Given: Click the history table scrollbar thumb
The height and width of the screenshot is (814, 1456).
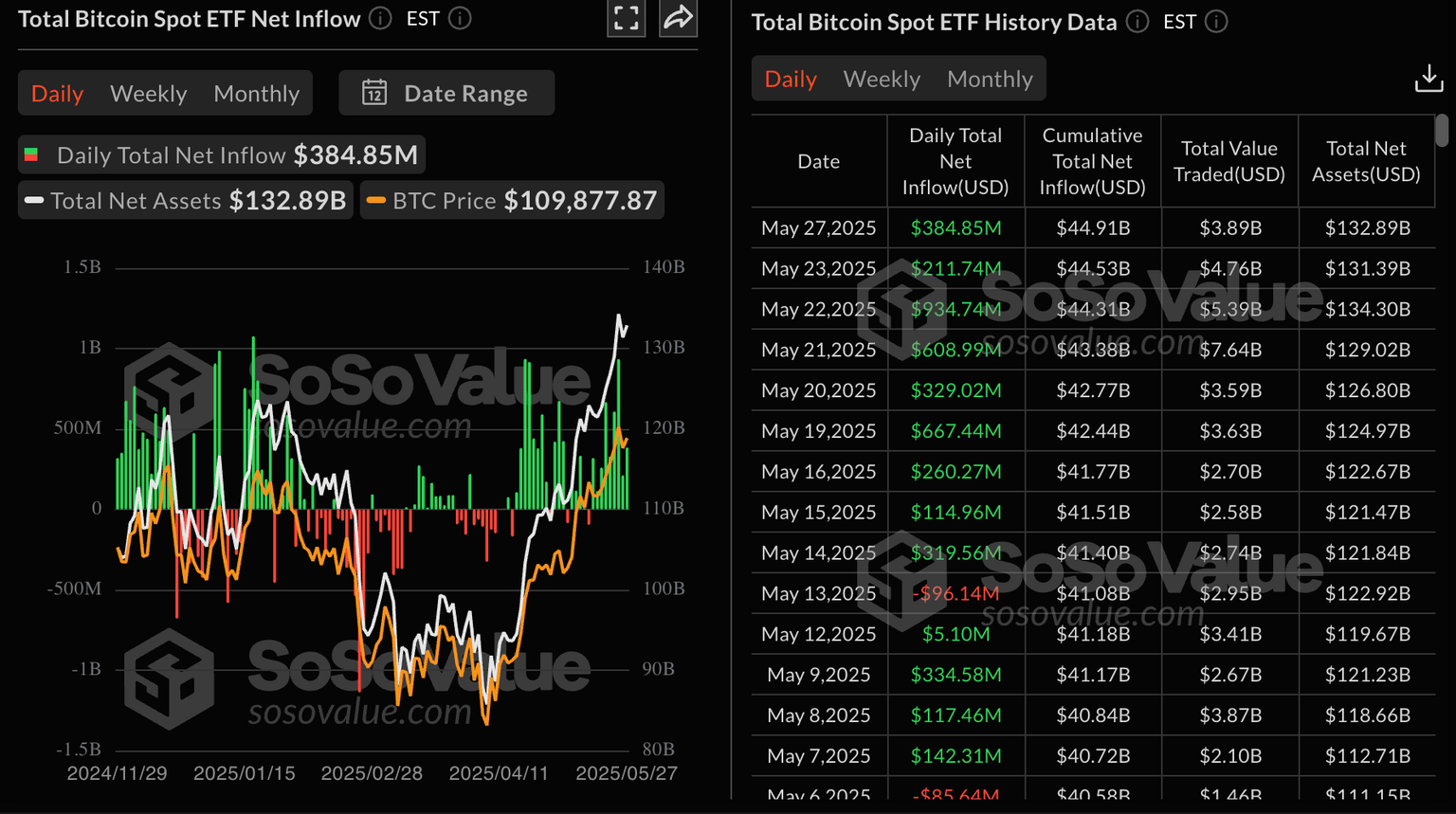Looking at the screenshot, I should 1441,131.
